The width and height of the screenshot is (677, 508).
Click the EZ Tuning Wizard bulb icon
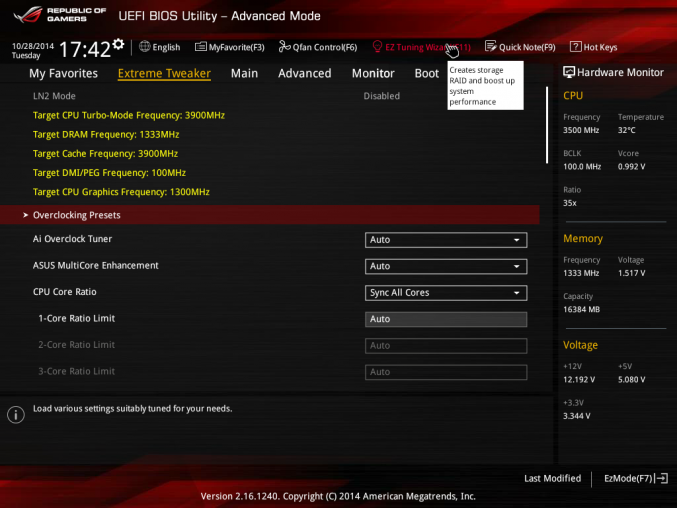tap(377, 46)
